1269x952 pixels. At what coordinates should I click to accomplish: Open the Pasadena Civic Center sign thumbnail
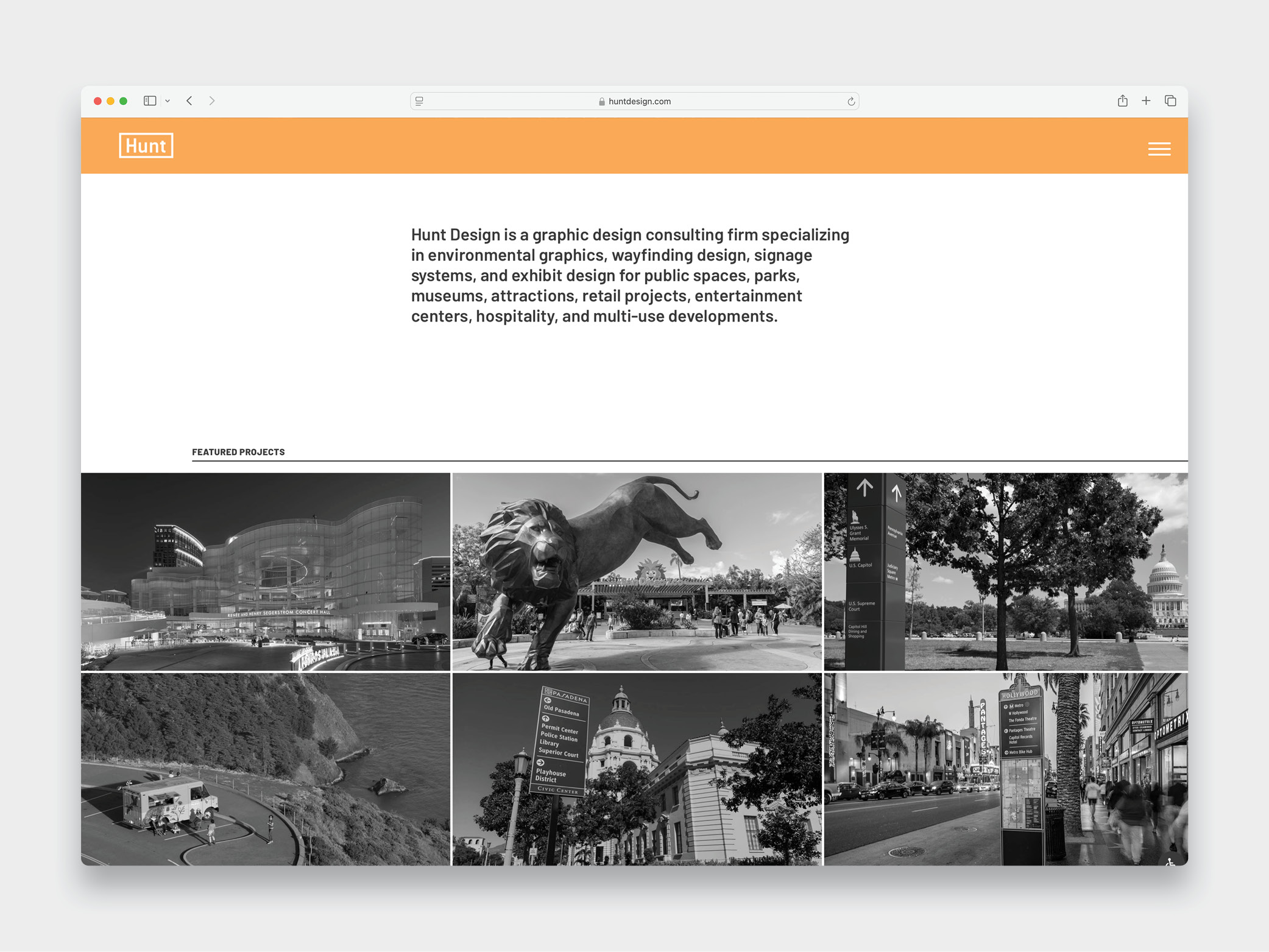click(x=637, y=769)
